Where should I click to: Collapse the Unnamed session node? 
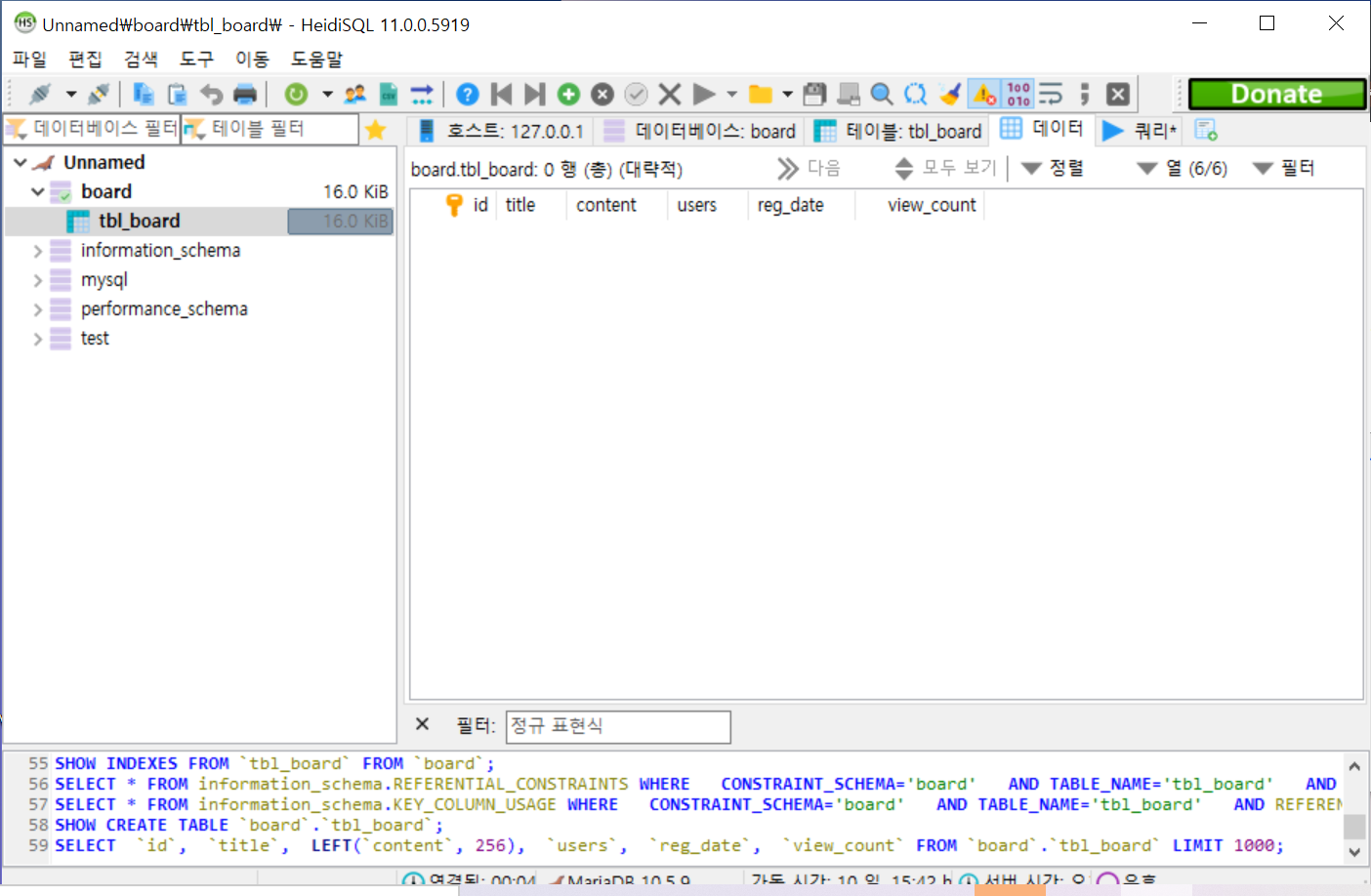coord(21,162)
